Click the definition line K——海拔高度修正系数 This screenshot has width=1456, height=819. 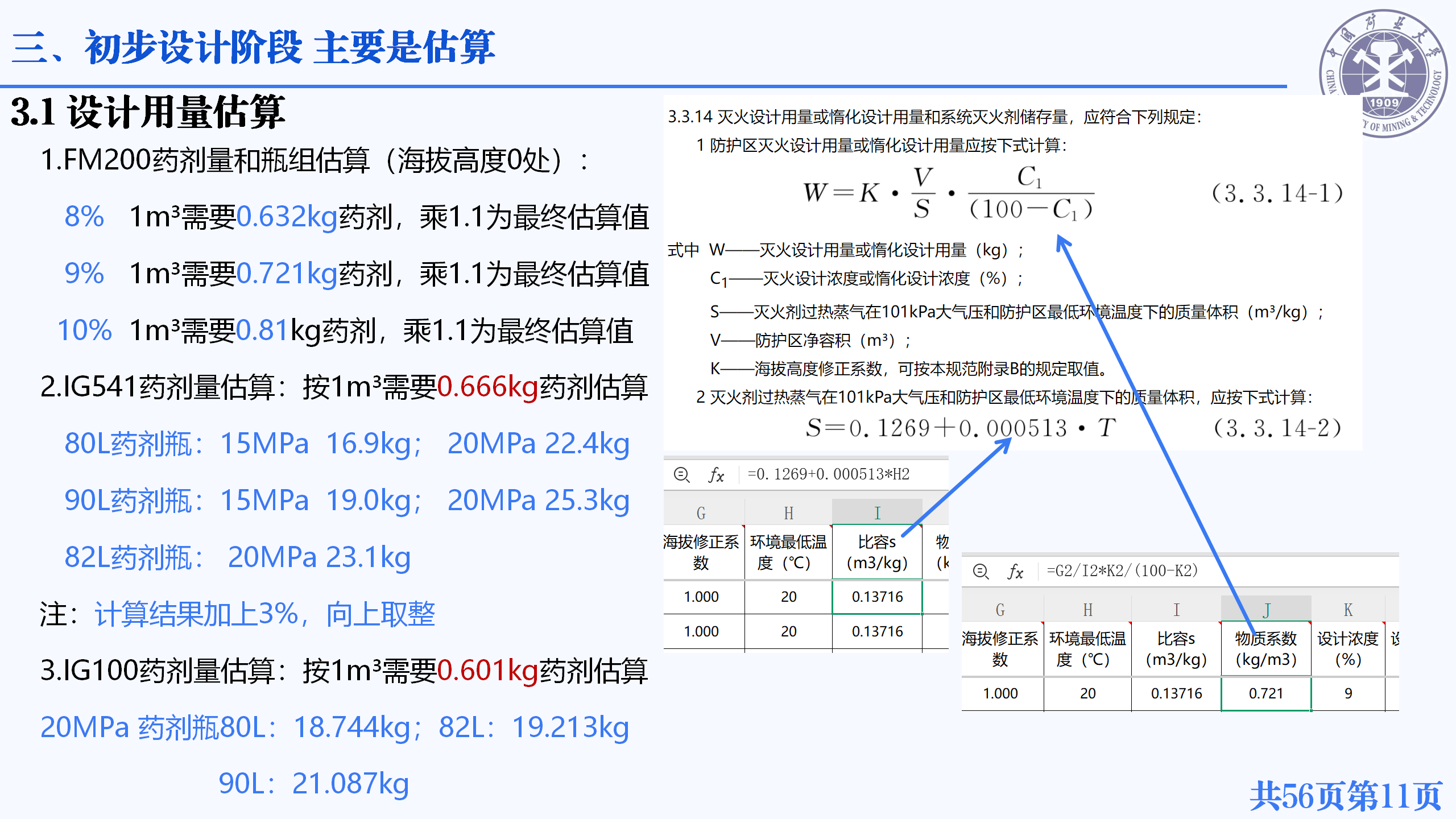909,369
